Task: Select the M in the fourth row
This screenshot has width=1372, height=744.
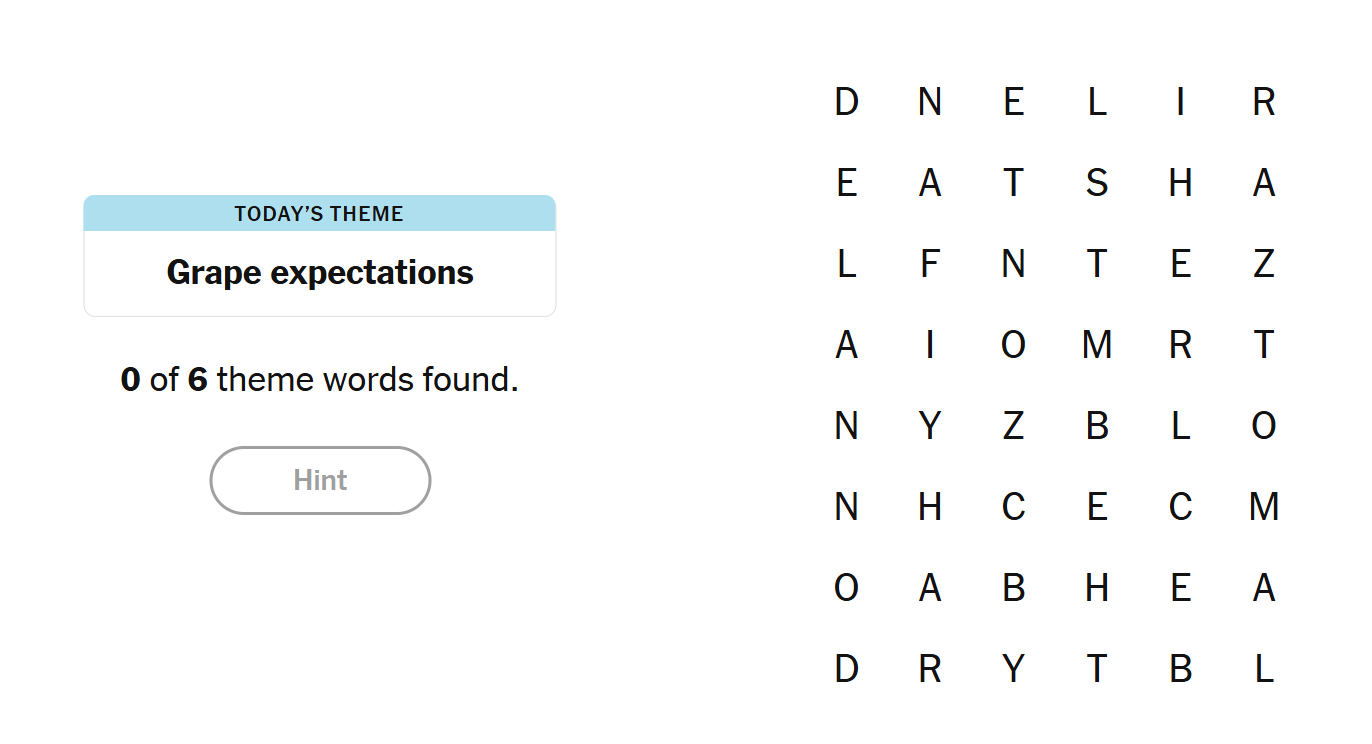Action: pos(1097,344)
